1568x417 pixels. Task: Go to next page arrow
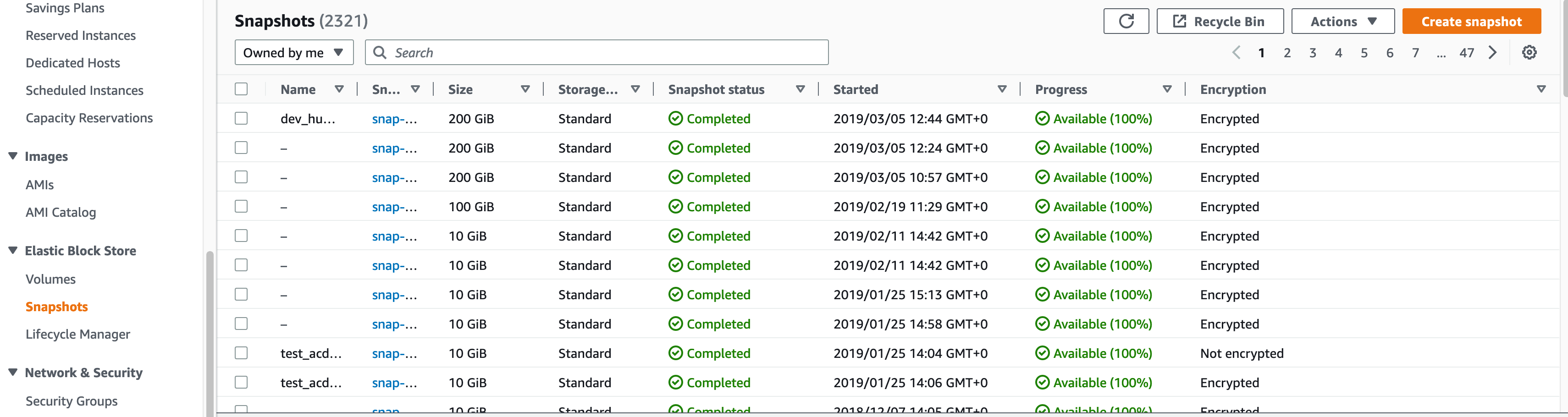point(1492,52)
